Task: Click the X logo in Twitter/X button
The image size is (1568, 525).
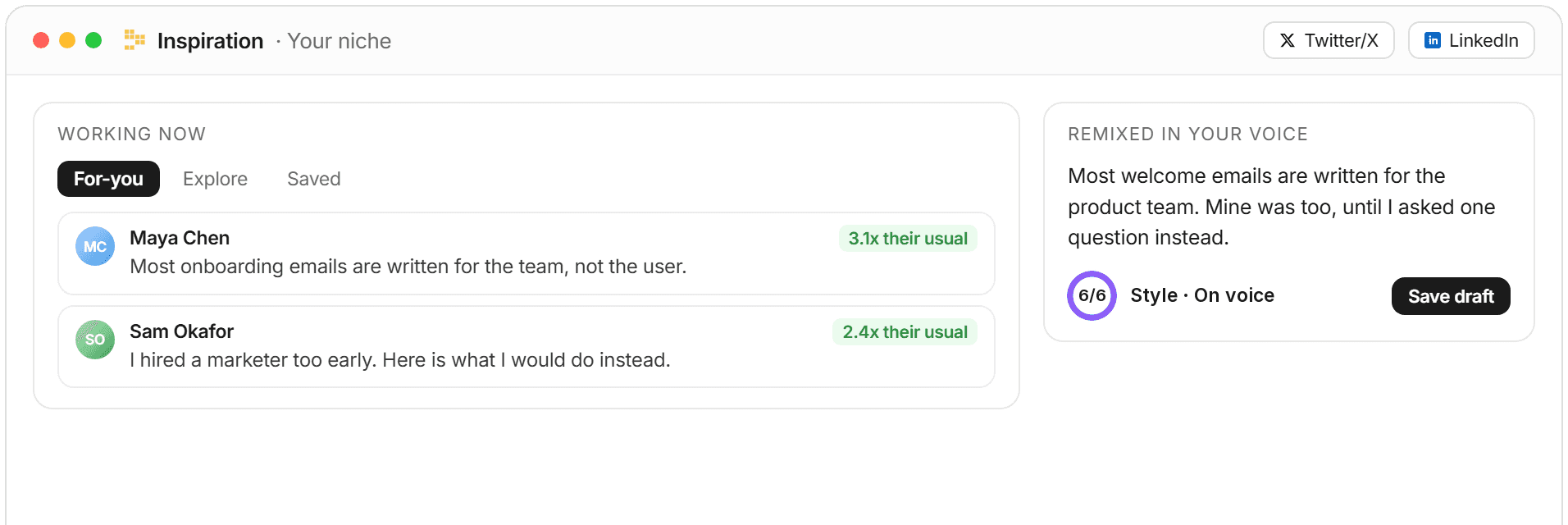Action: [x=1288, y=40]
